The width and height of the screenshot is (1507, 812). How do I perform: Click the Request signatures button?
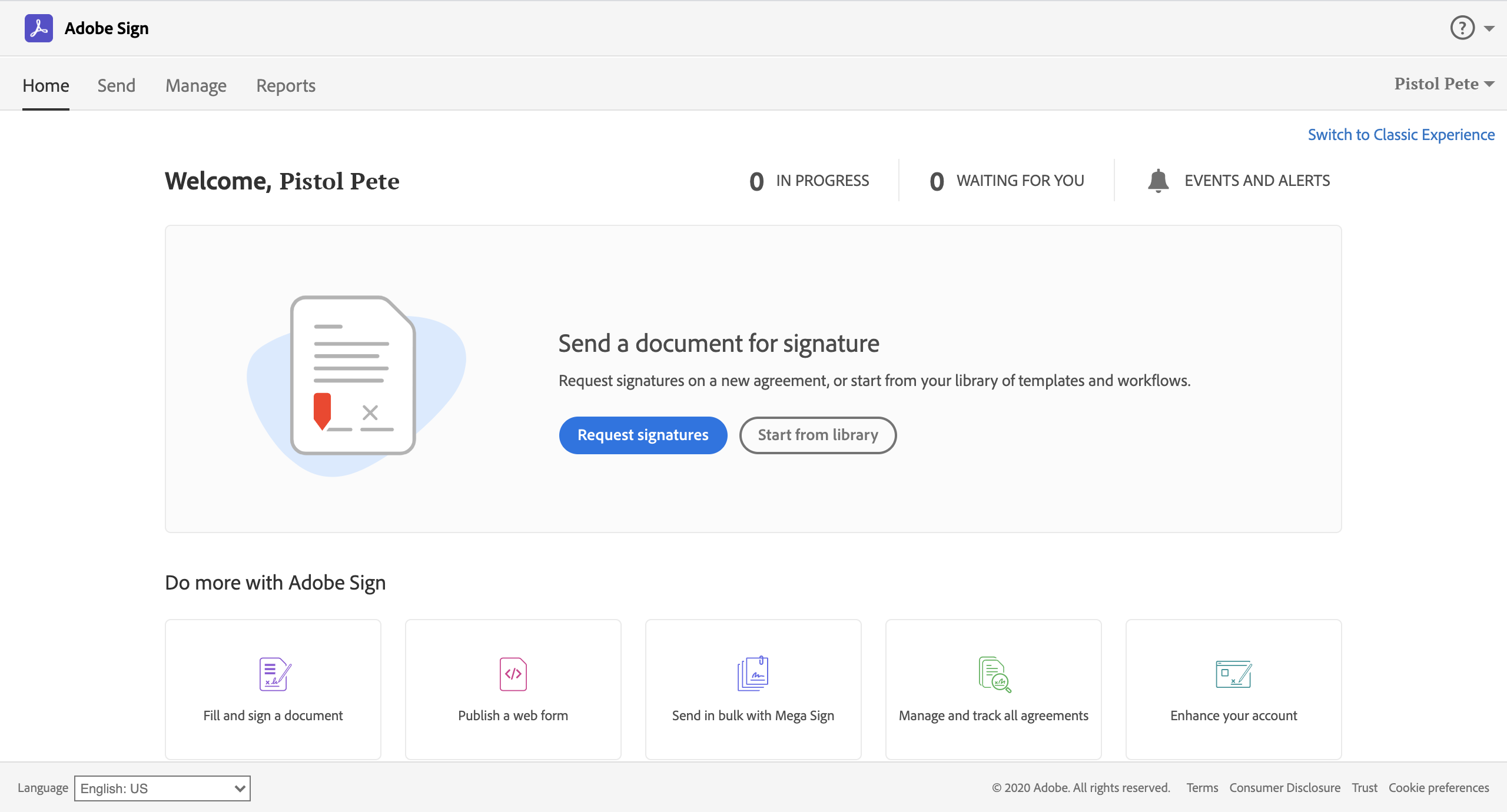click(643, 435)
